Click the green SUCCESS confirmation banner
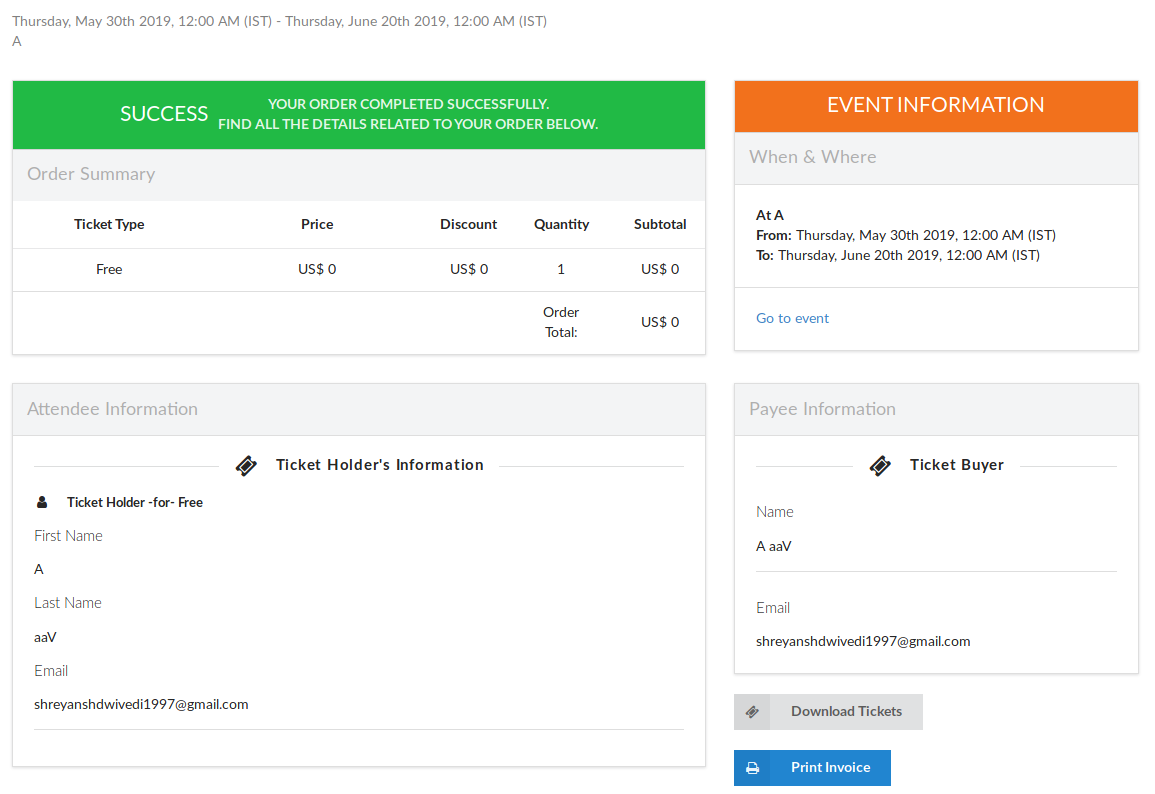Viewport: 1155px width, 794px height. point(358,113)
